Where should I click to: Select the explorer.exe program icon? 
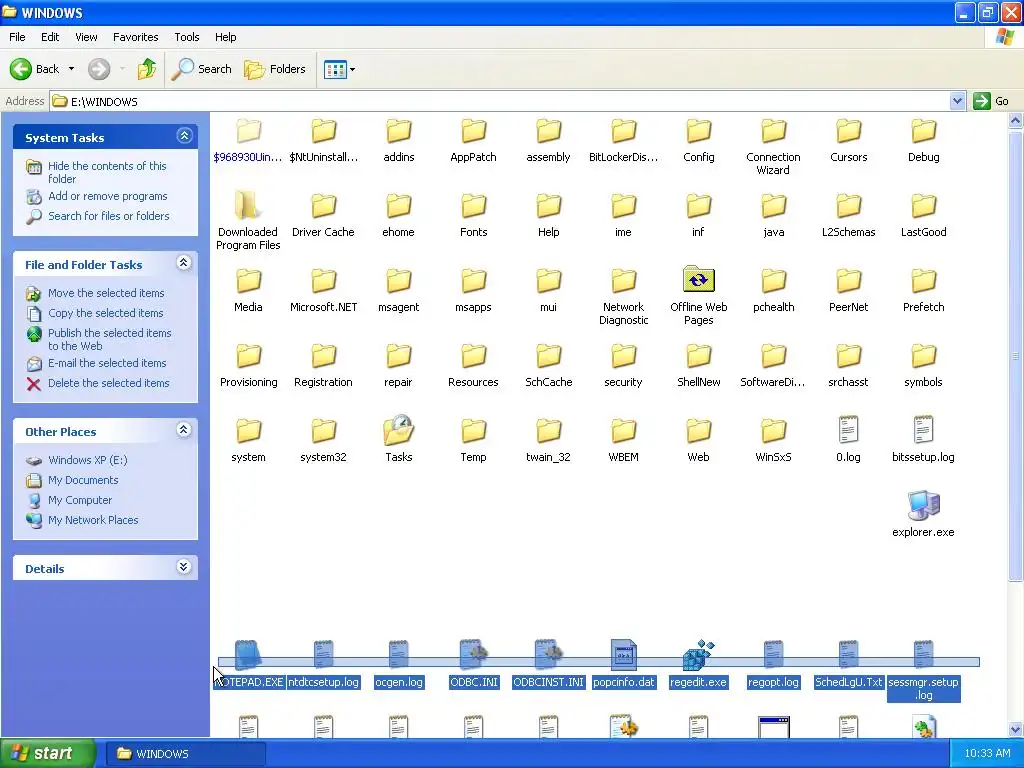pyautogui.click(x=923, y=506)
